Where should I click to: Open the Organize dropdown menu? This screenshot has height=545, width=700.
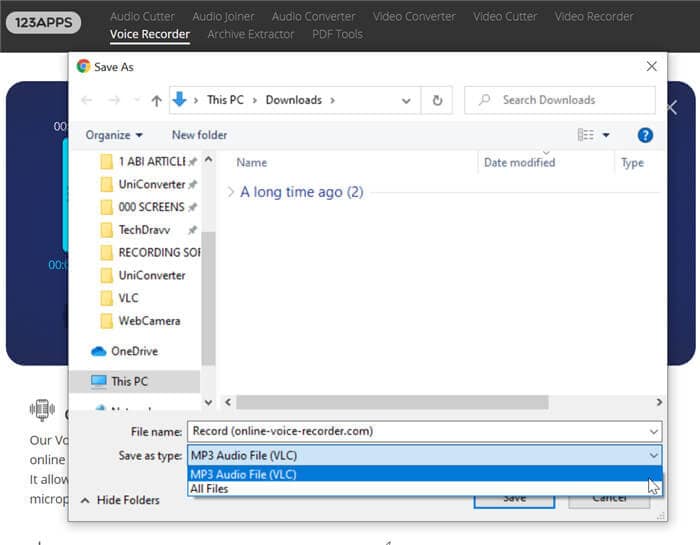coord(114,135)
